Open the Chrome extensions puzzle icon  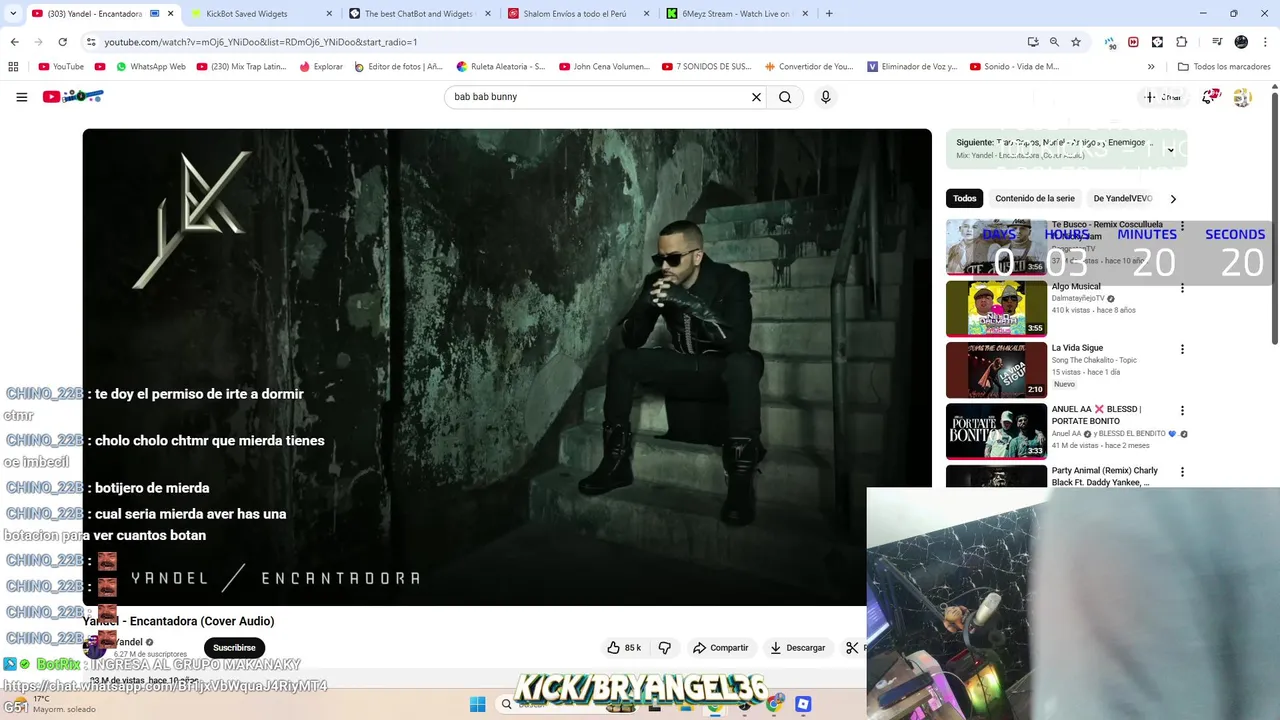(x=1181, y=42)
